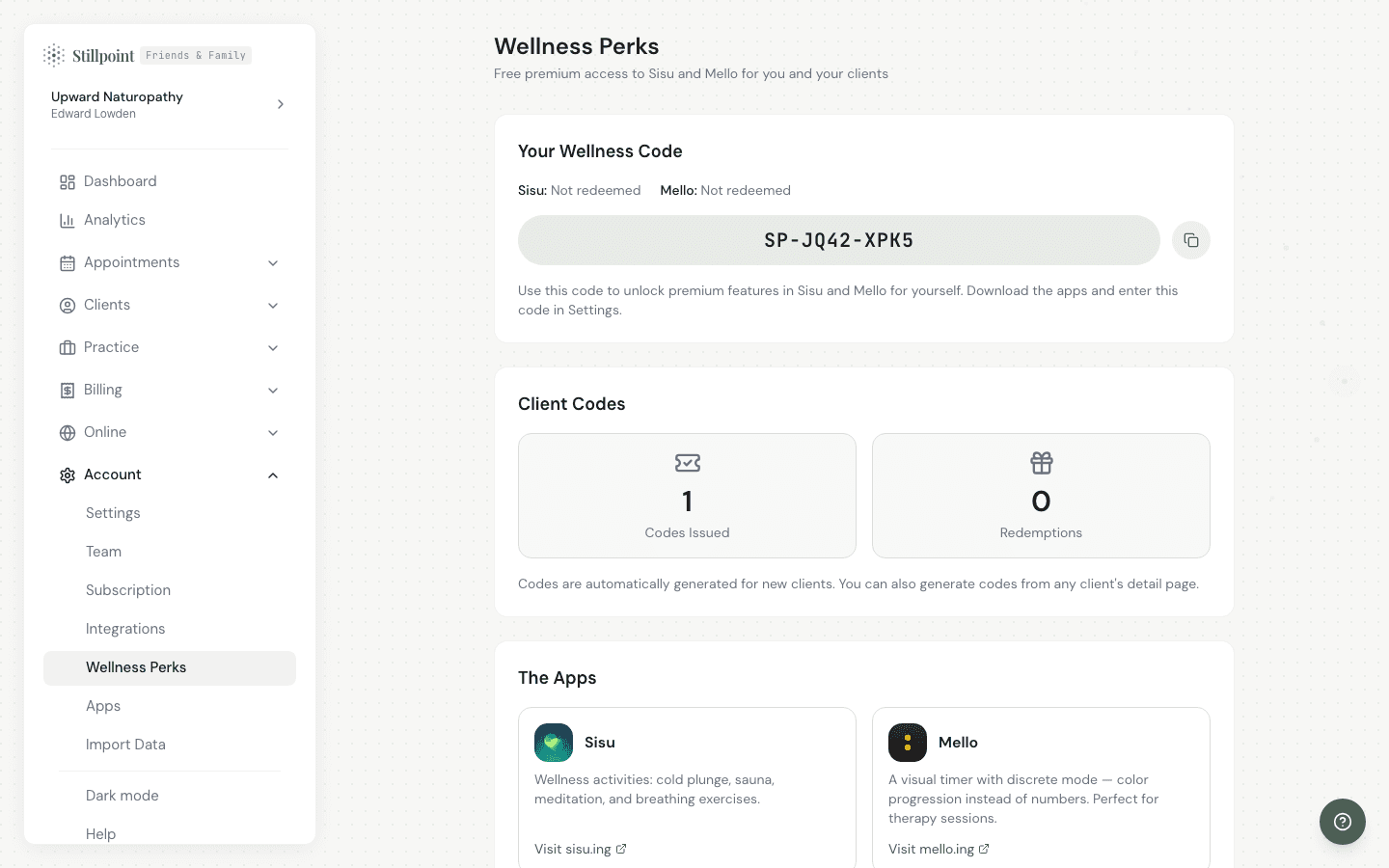Expand the Clients menu

[273, 305]
